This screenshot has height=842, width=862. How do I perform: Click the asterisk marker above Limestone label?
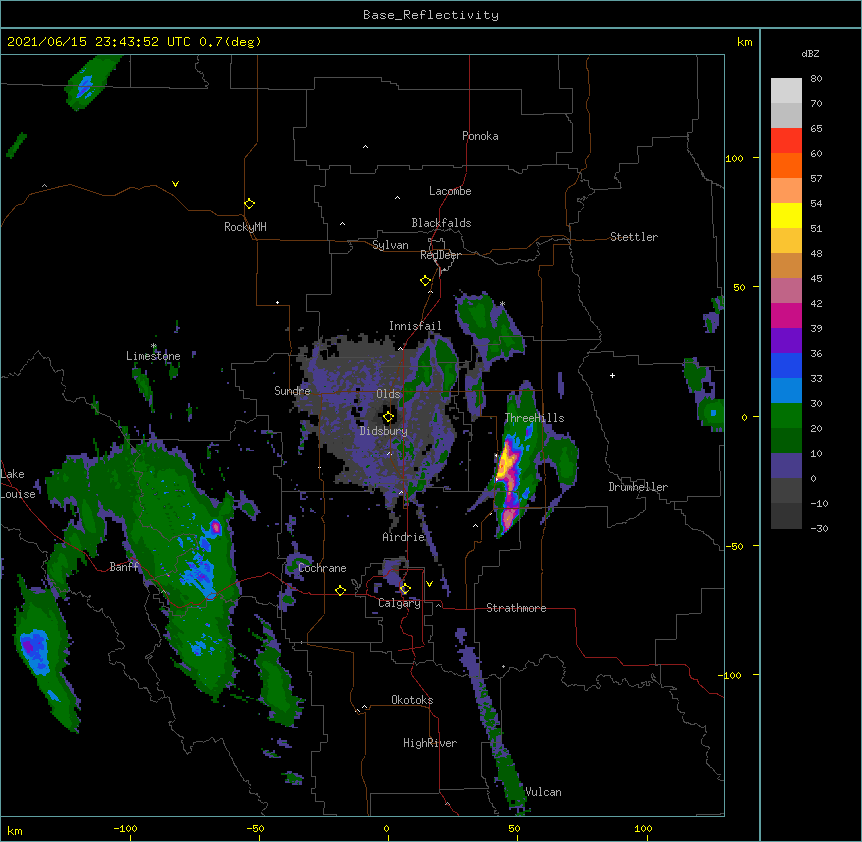pos(154,346)
